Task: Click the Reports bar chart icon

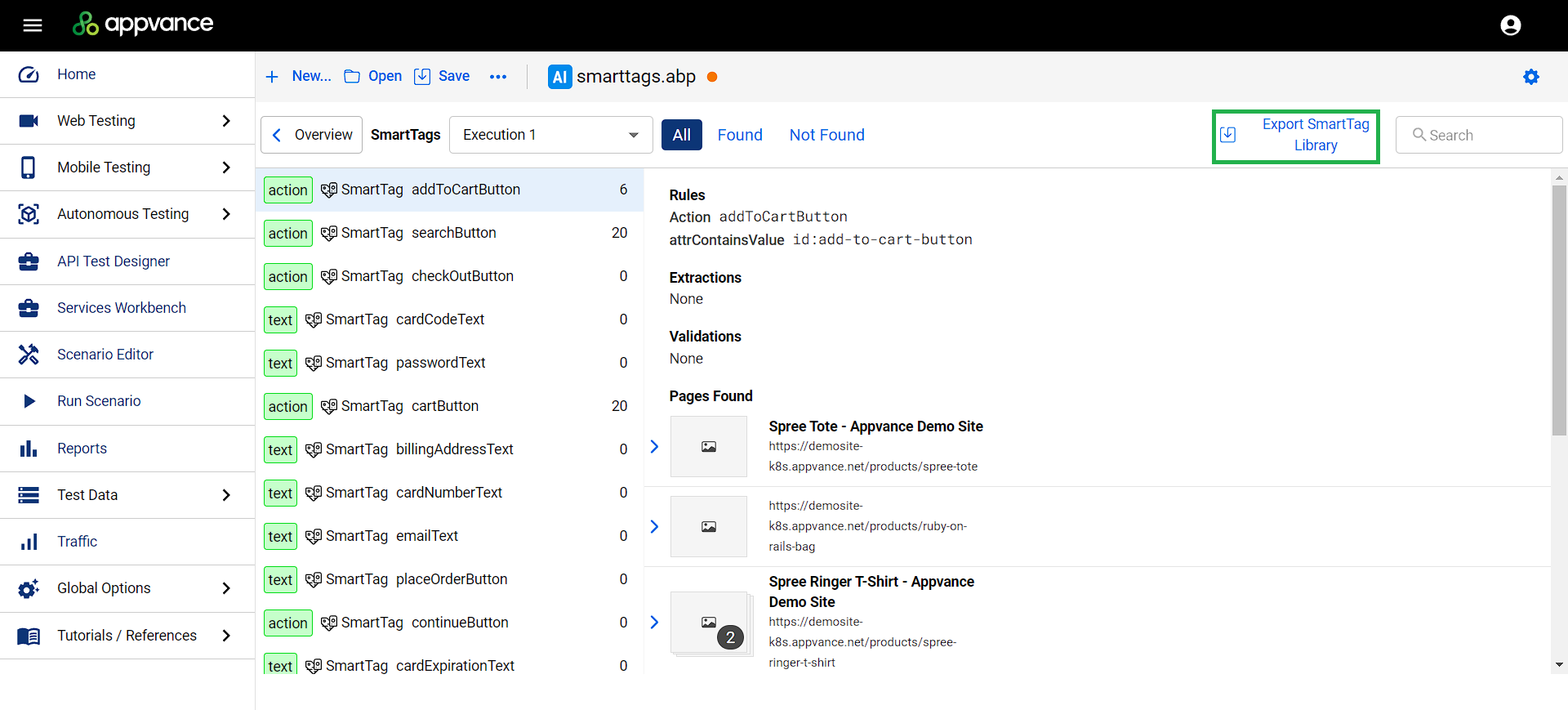Action: point(29,449)
